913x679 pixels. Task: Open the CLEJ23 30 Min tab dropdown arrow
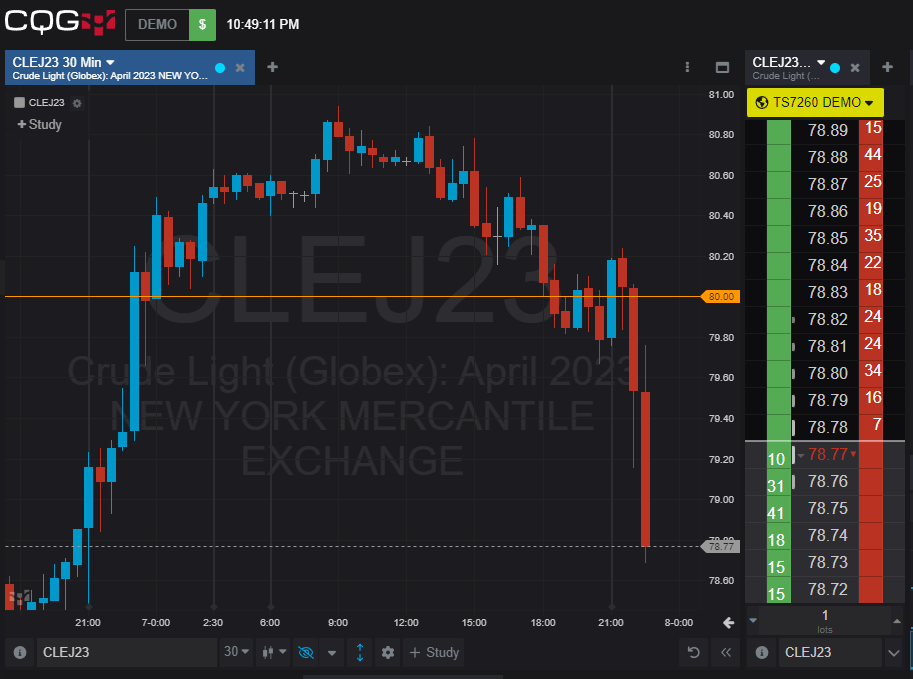[110, 62]
